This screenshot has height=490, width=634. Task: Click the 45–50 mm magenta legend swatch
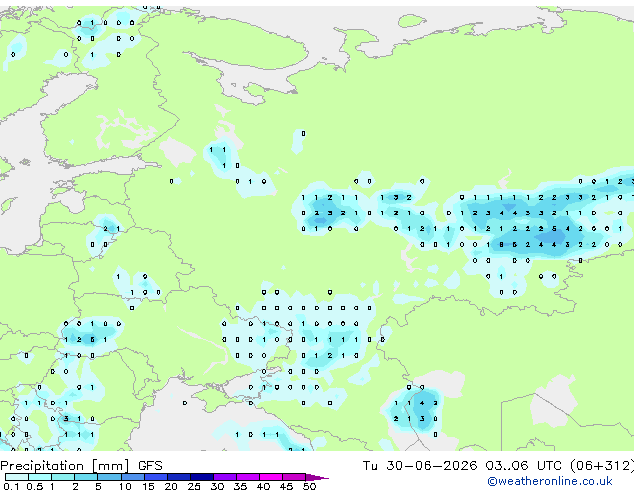coord(294,477)
